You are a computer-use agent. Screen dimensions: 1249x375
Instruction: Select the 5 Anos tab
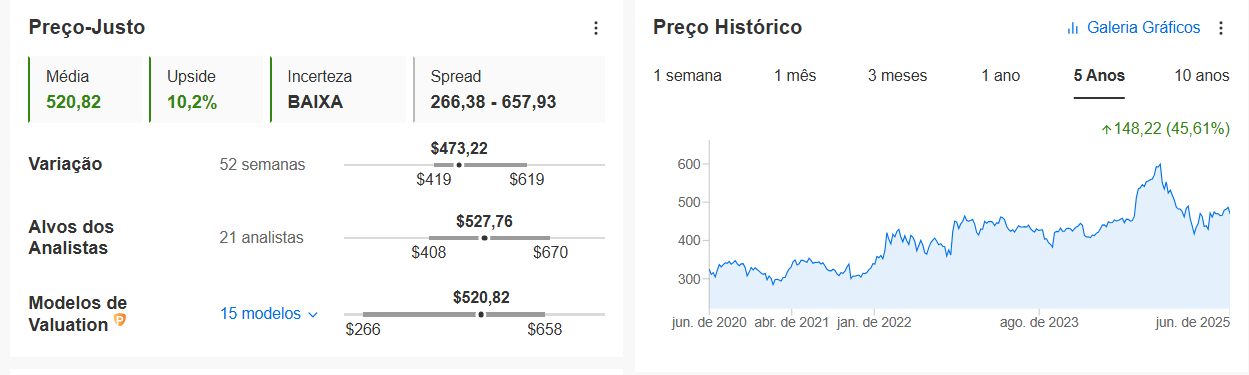1099,76
